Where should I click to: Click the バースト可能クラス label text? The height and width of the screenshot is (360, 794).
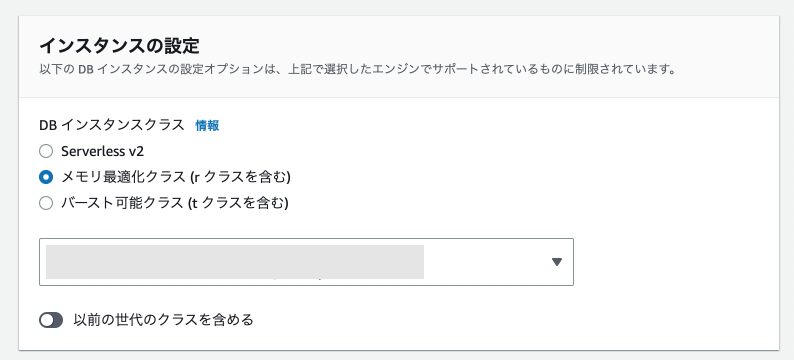pyautogui.click(x=175, y=204)
